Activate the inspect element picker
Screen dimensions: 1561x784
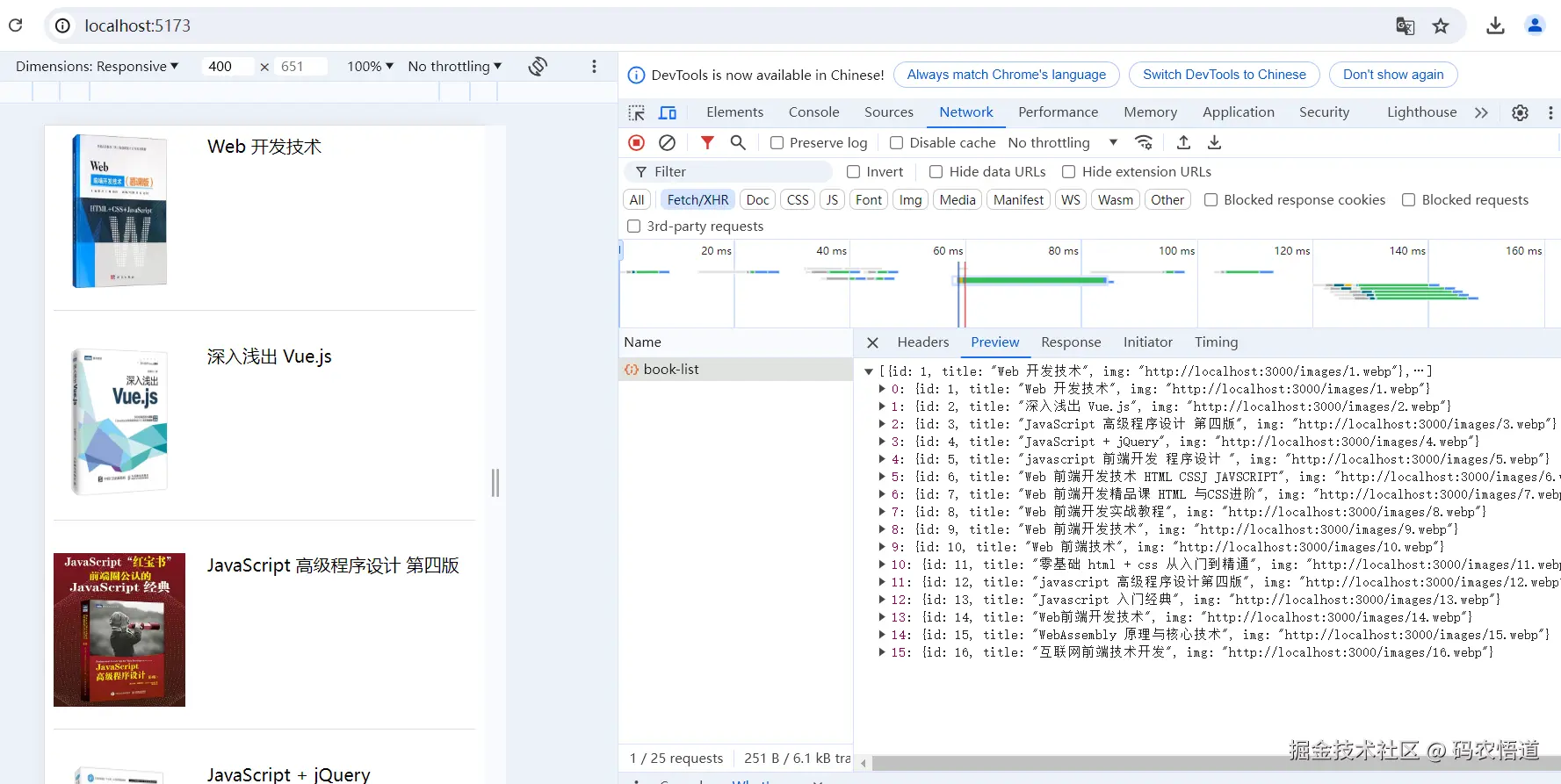coord(637,112)
